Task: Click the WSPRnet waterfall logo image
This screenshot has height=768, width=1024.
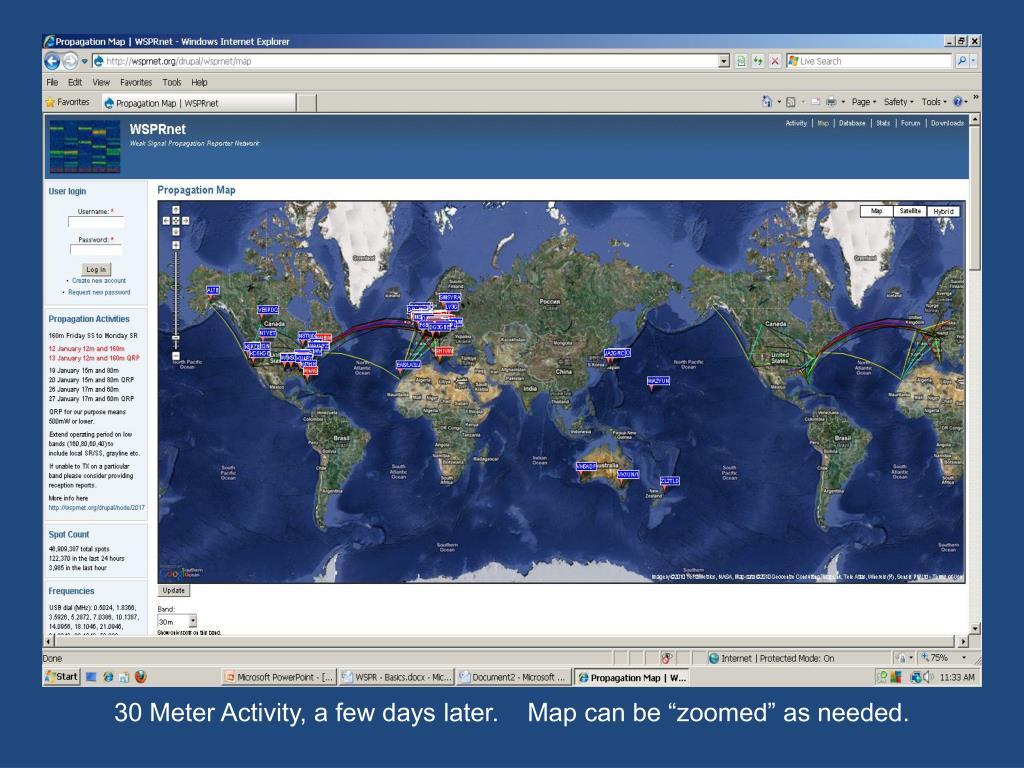Action: (x=86, y=146)
